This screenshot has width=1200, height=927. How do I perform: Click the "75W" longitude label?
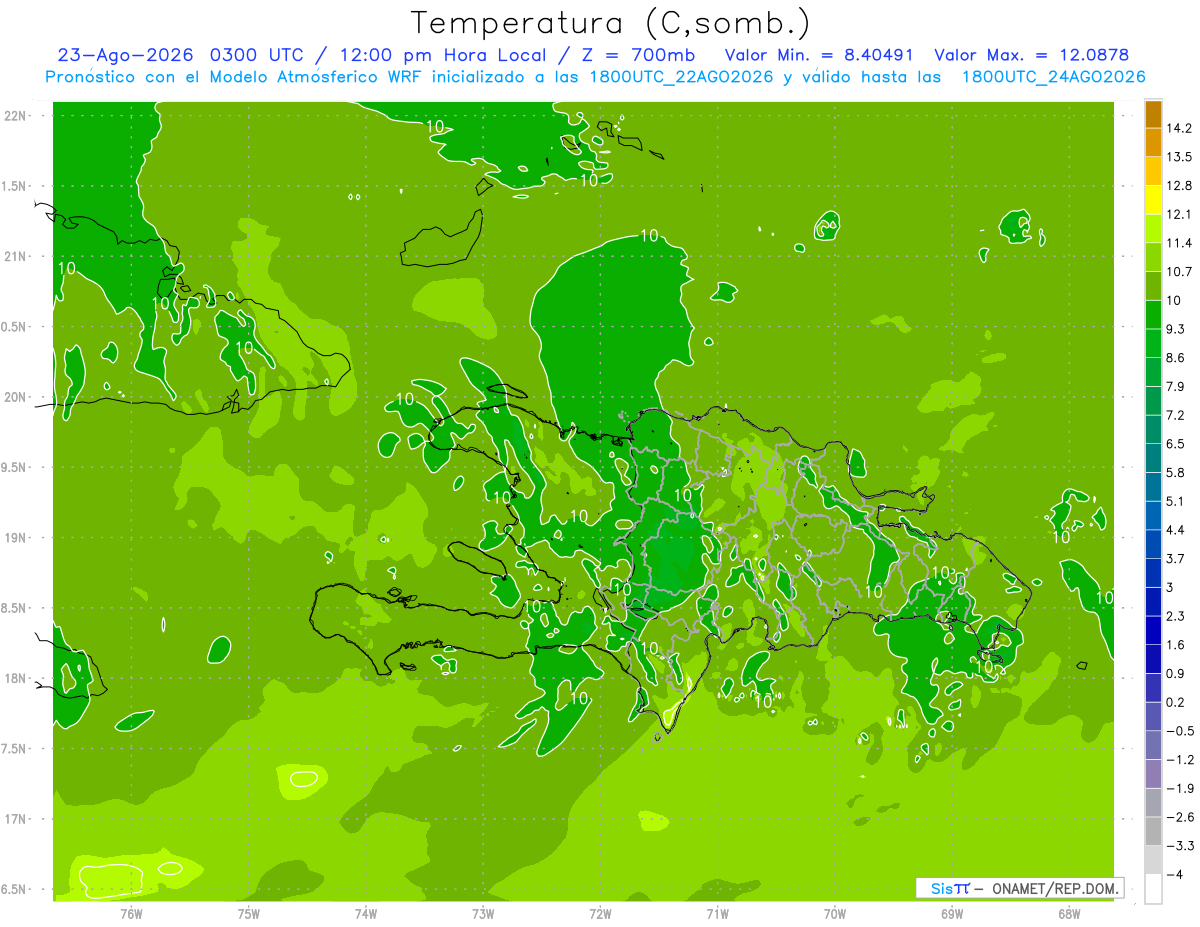[x=249, y=914]
